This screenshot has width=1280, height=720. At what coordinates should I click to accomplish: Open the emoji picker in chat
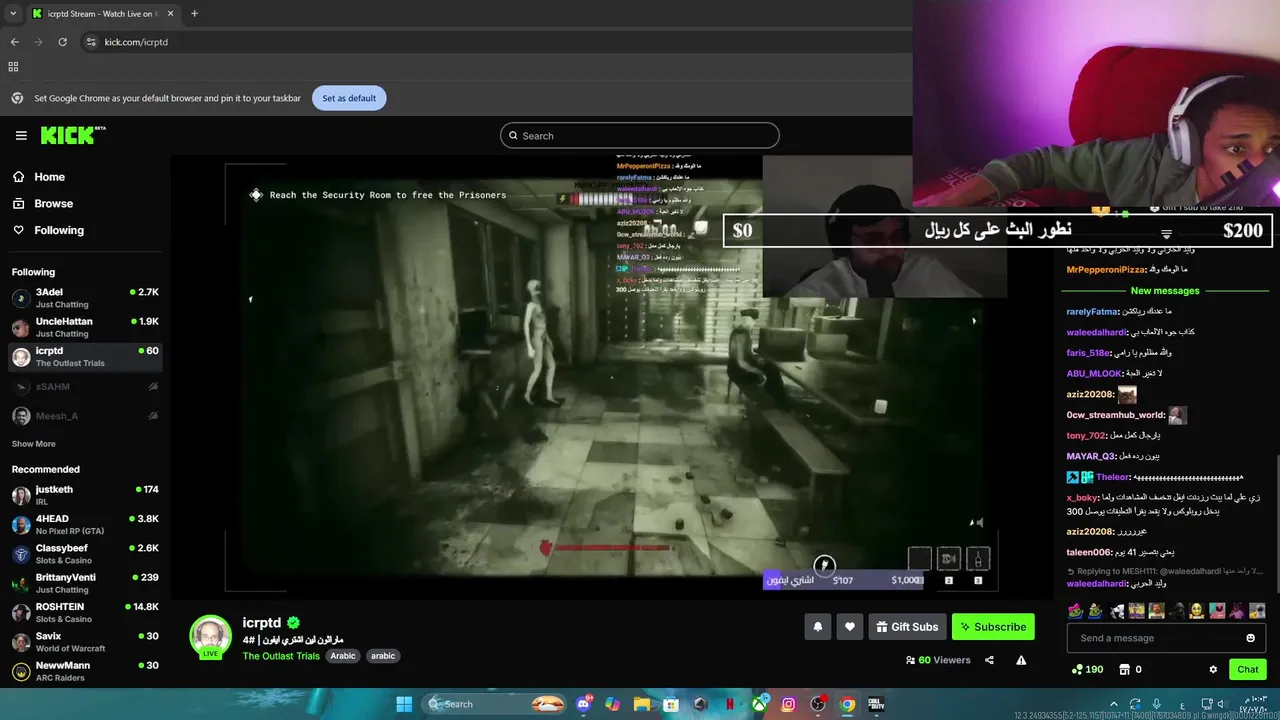click(1250, 638)
